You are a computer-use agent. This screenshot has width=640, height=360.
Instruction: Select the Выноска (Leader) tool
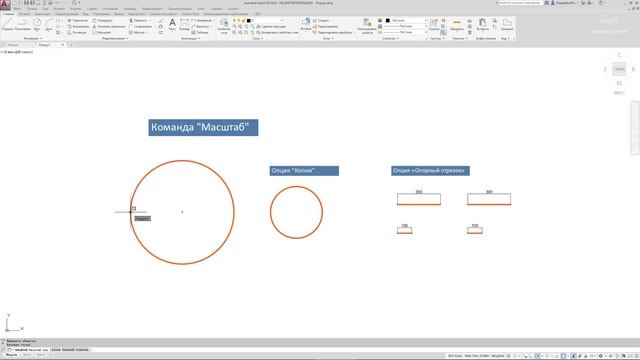click(200, 27)
